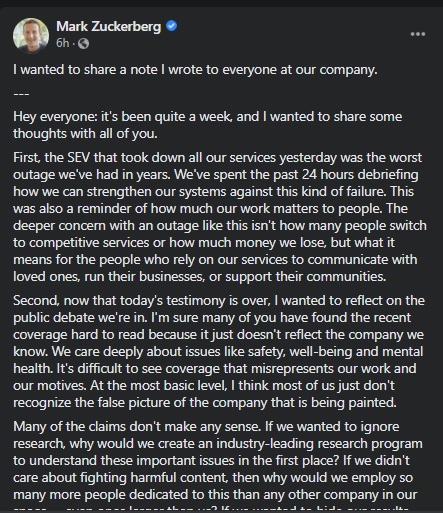Open the Mark Zuckerberg name link
This screenshot has height=513, width=443.
tap(108, 26)
